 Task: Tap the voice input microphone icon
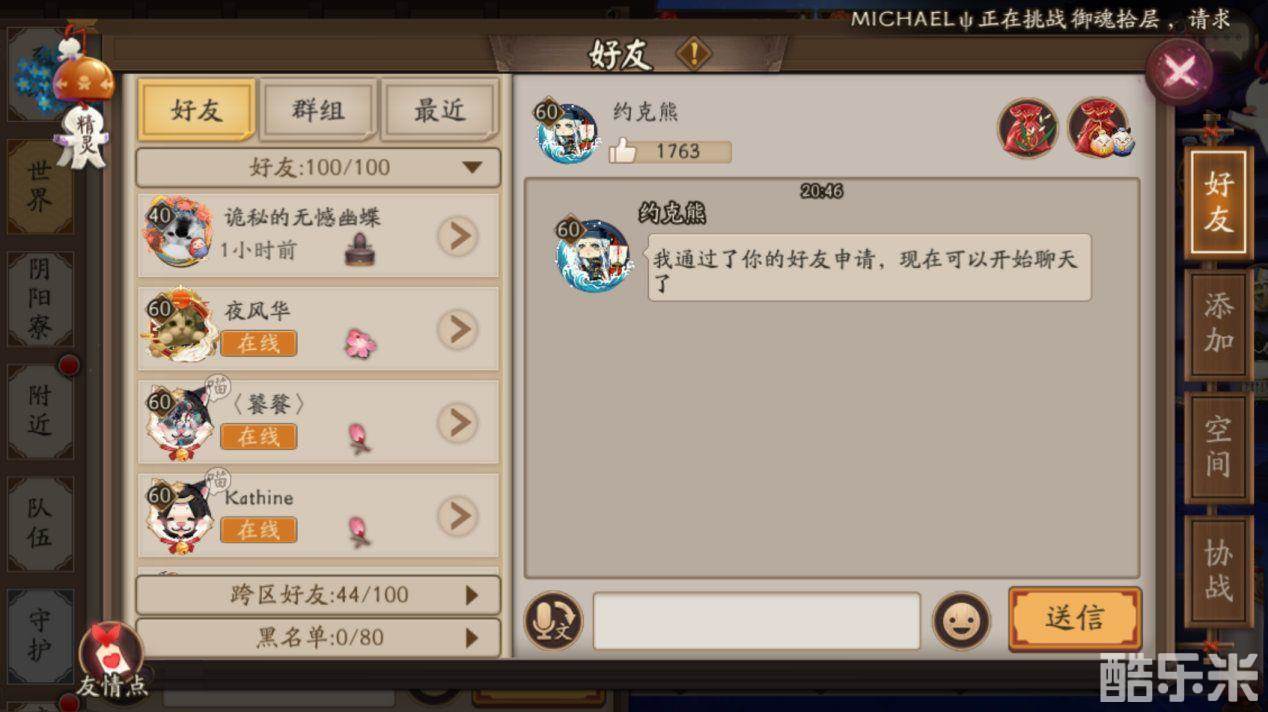pyautogui.click(x=553, y=621)
